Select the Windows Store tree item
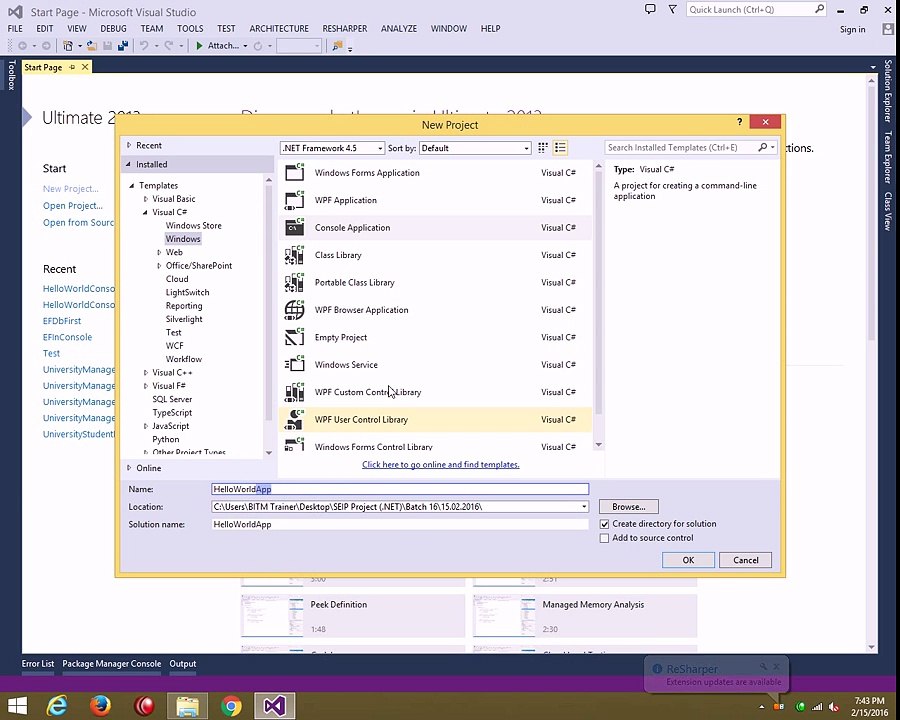The width and height of the screenshot is (900, 720). 193,226
